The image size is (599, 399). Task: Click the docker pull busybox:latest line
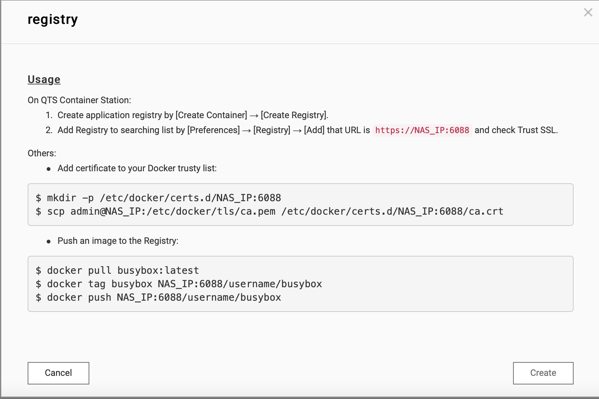click(x=117, y=271)
